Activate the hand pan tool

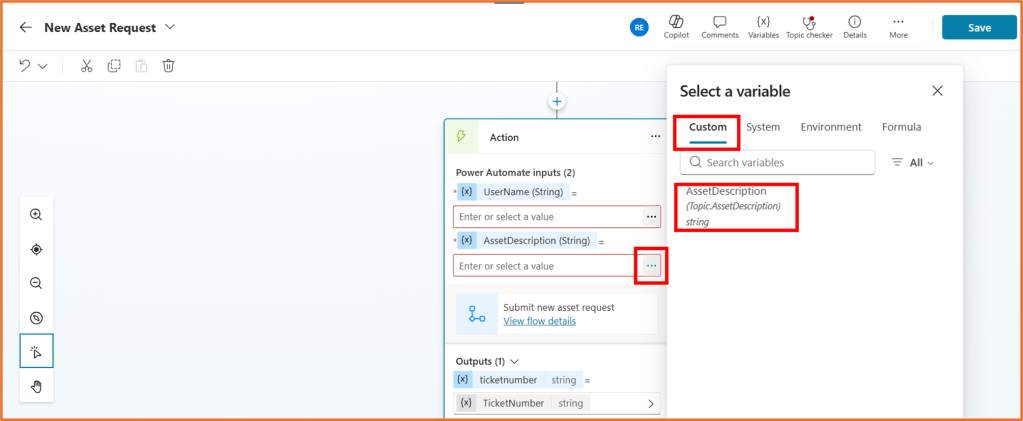(37, 386)
